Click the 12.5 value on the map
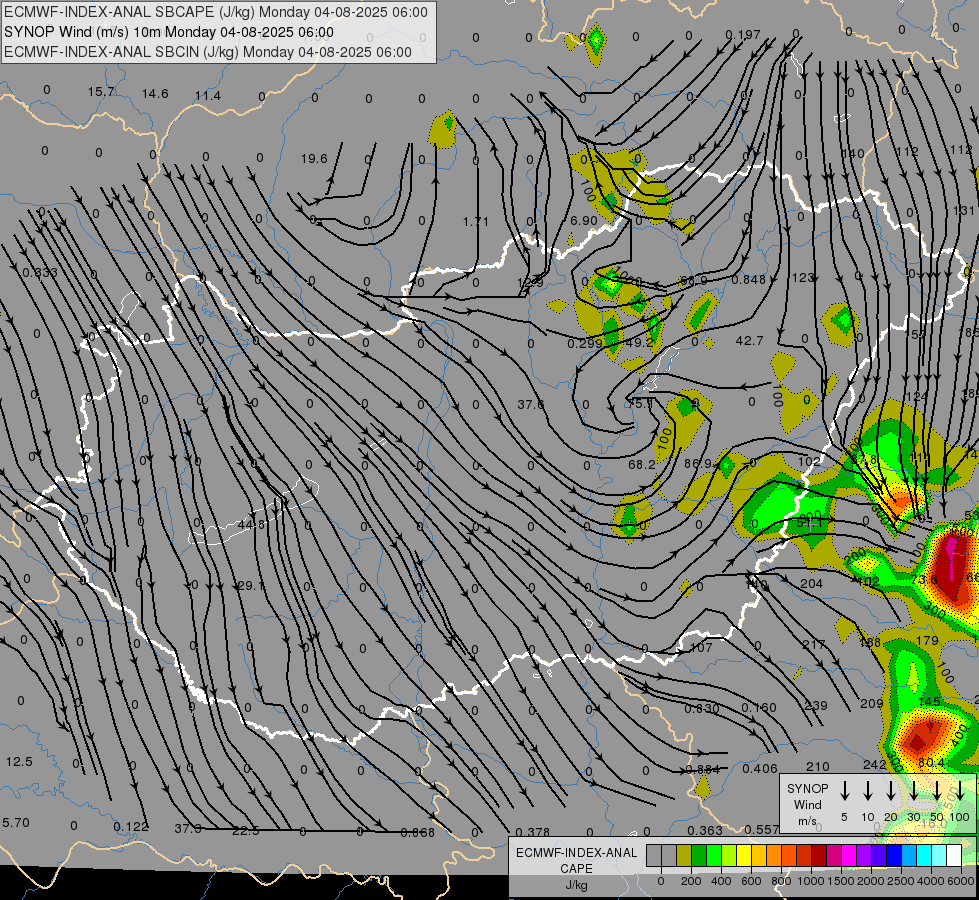979x900 pixels. coord(19,762)
